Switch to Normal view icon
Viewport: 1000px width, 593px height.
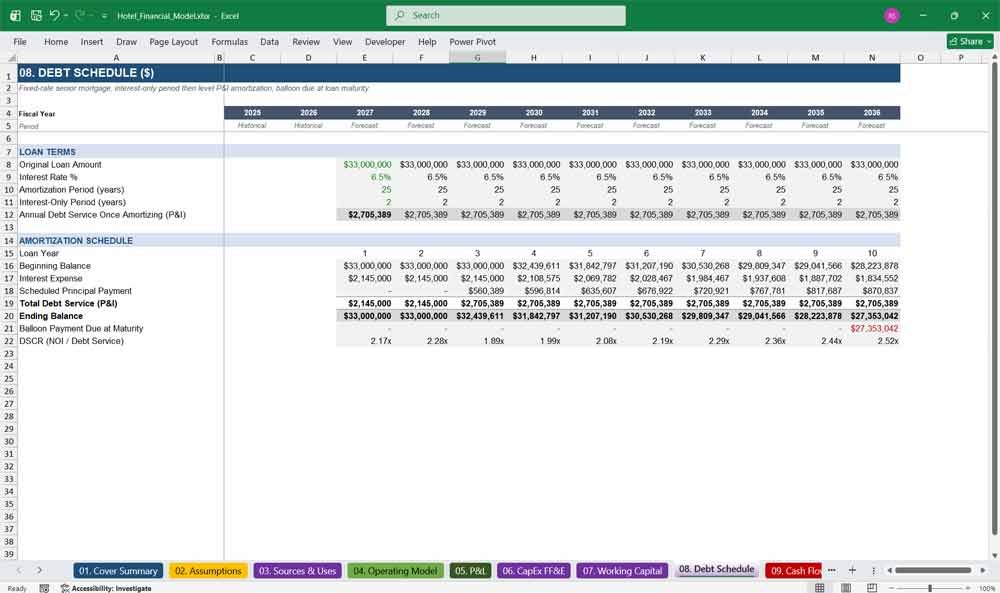(820, 587)
